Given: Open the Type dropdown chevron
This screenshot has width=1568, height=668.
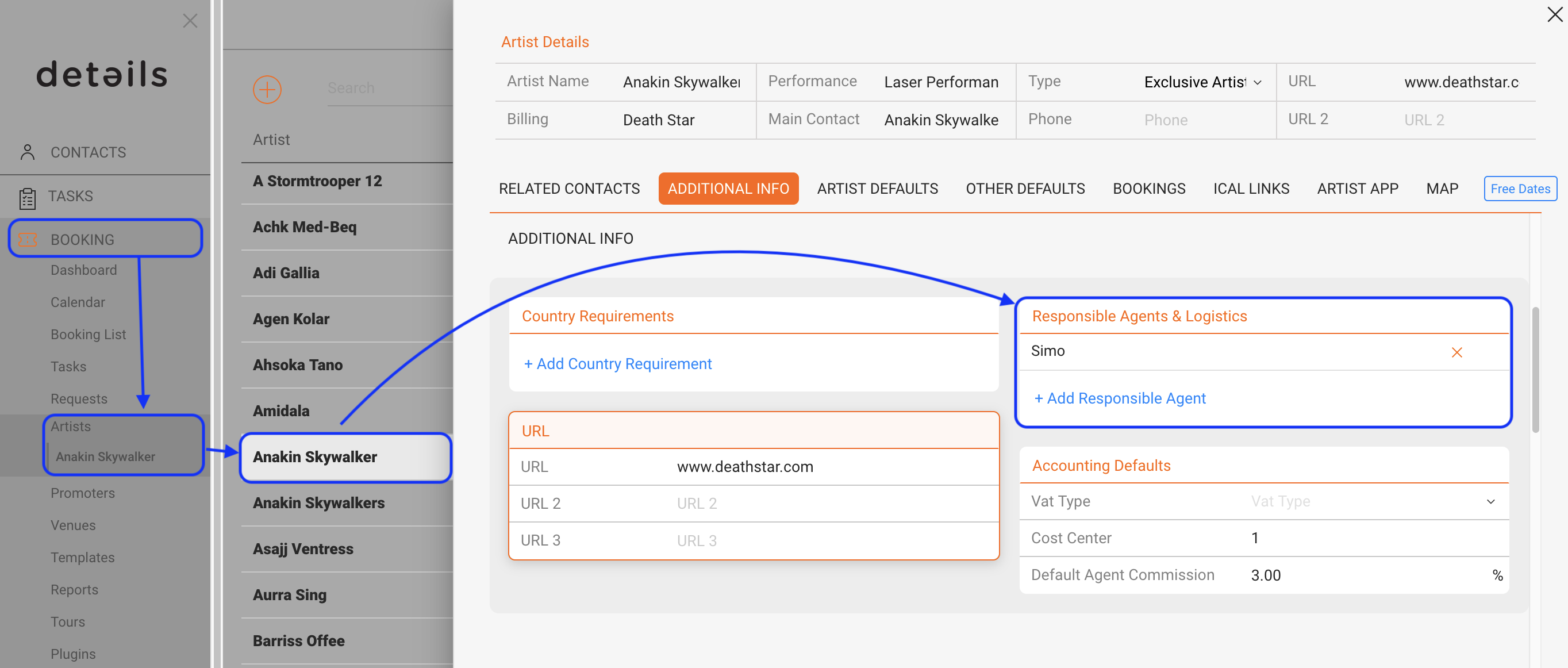Looking at the screenshot, I should [x=1258, y=82].
